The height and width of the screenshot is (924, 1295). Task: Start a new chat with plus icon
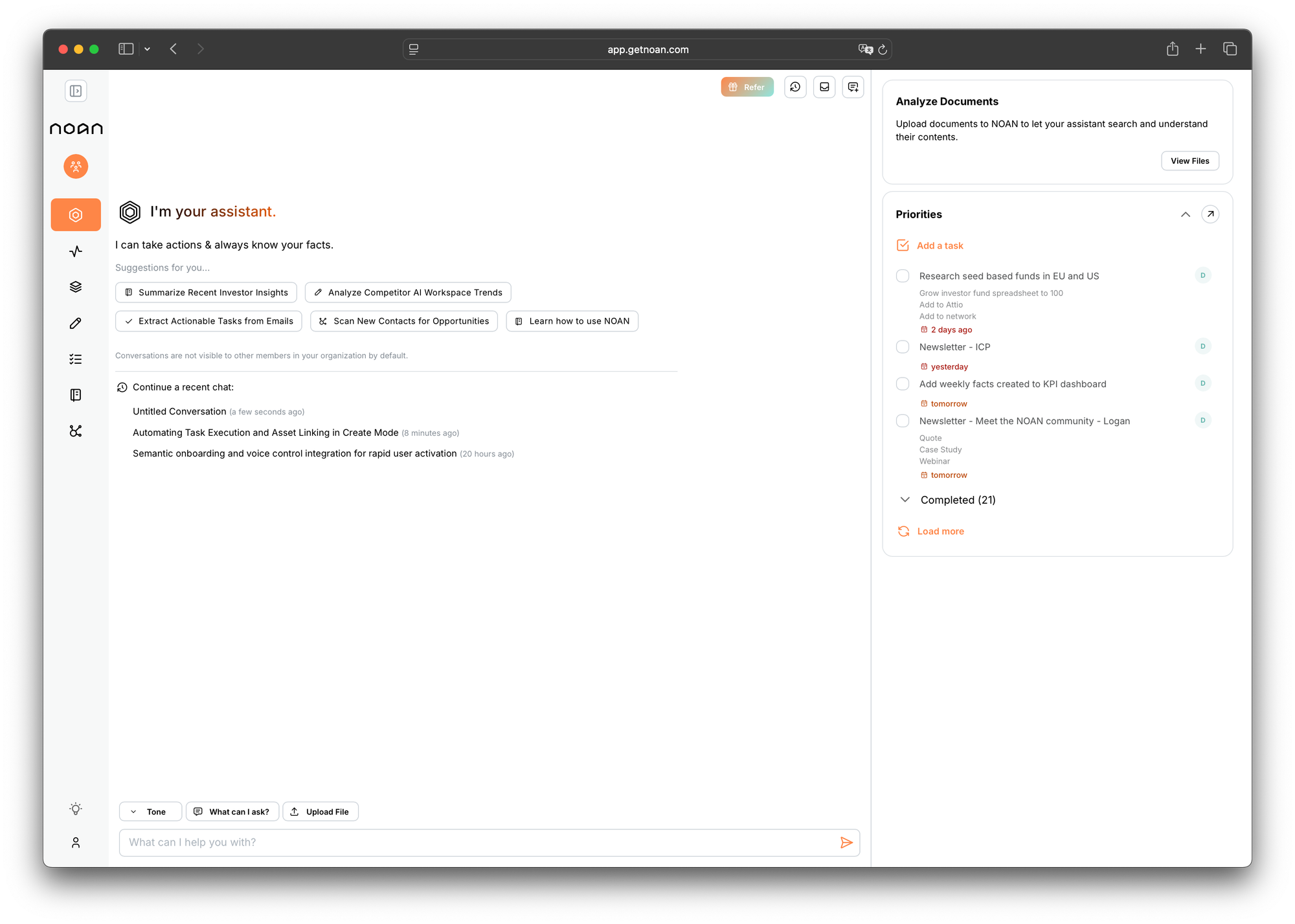853,87
